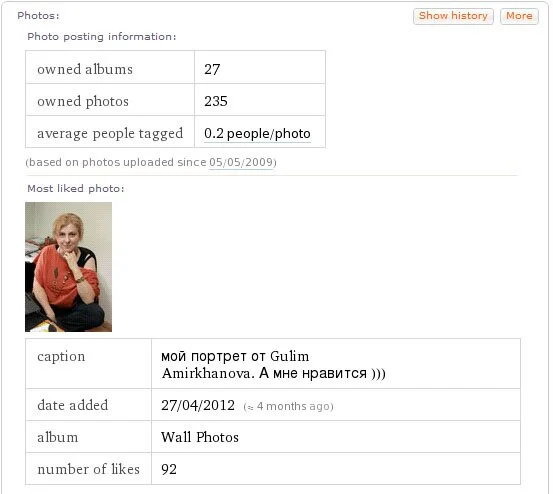Image resolution: width=553 pixels, height=494 pixels.
Task: Click the owned photos row label
Action: point(83,102)
